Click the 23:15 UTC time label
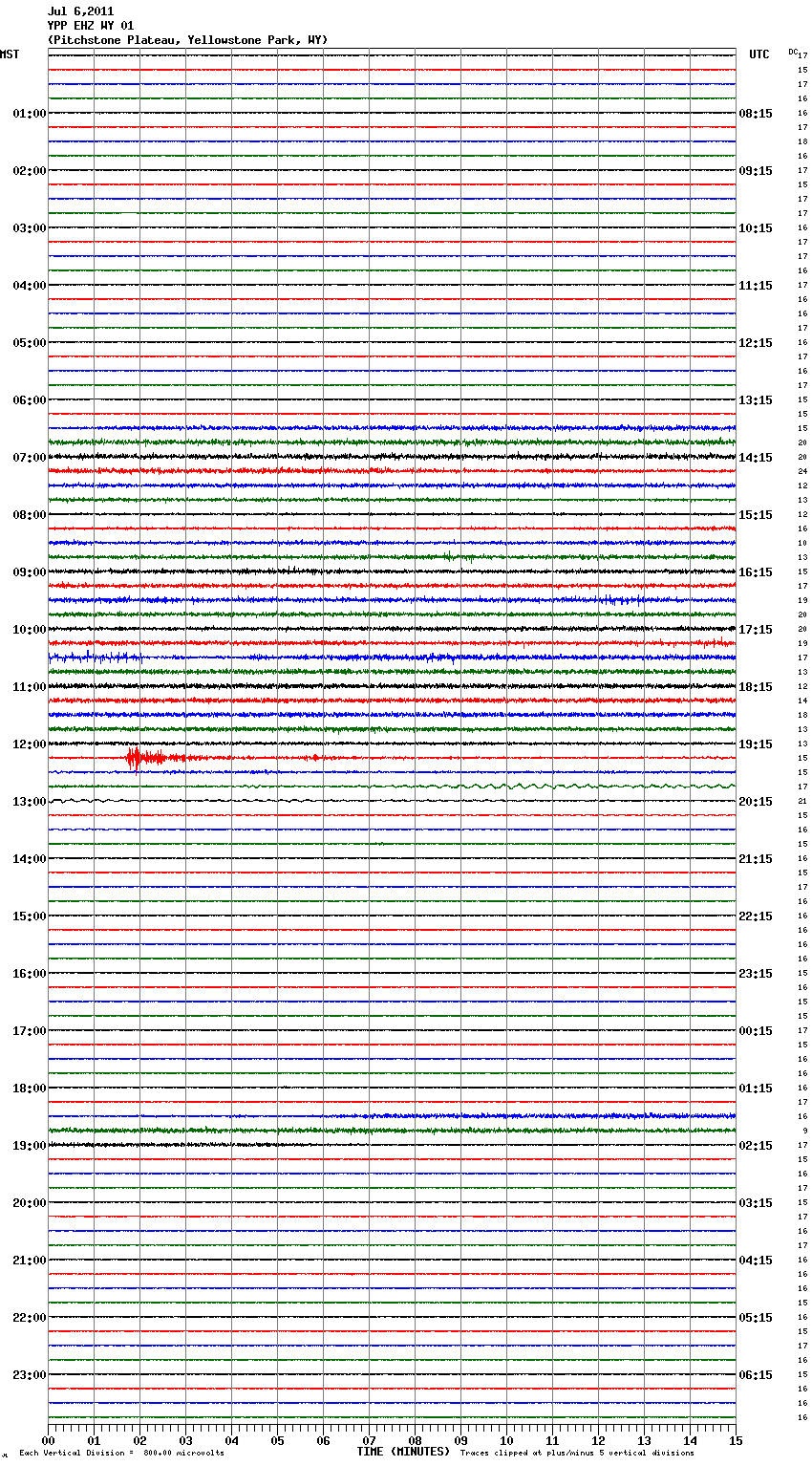The width and height of the screenshot is (812, 1466). point(756,974)
